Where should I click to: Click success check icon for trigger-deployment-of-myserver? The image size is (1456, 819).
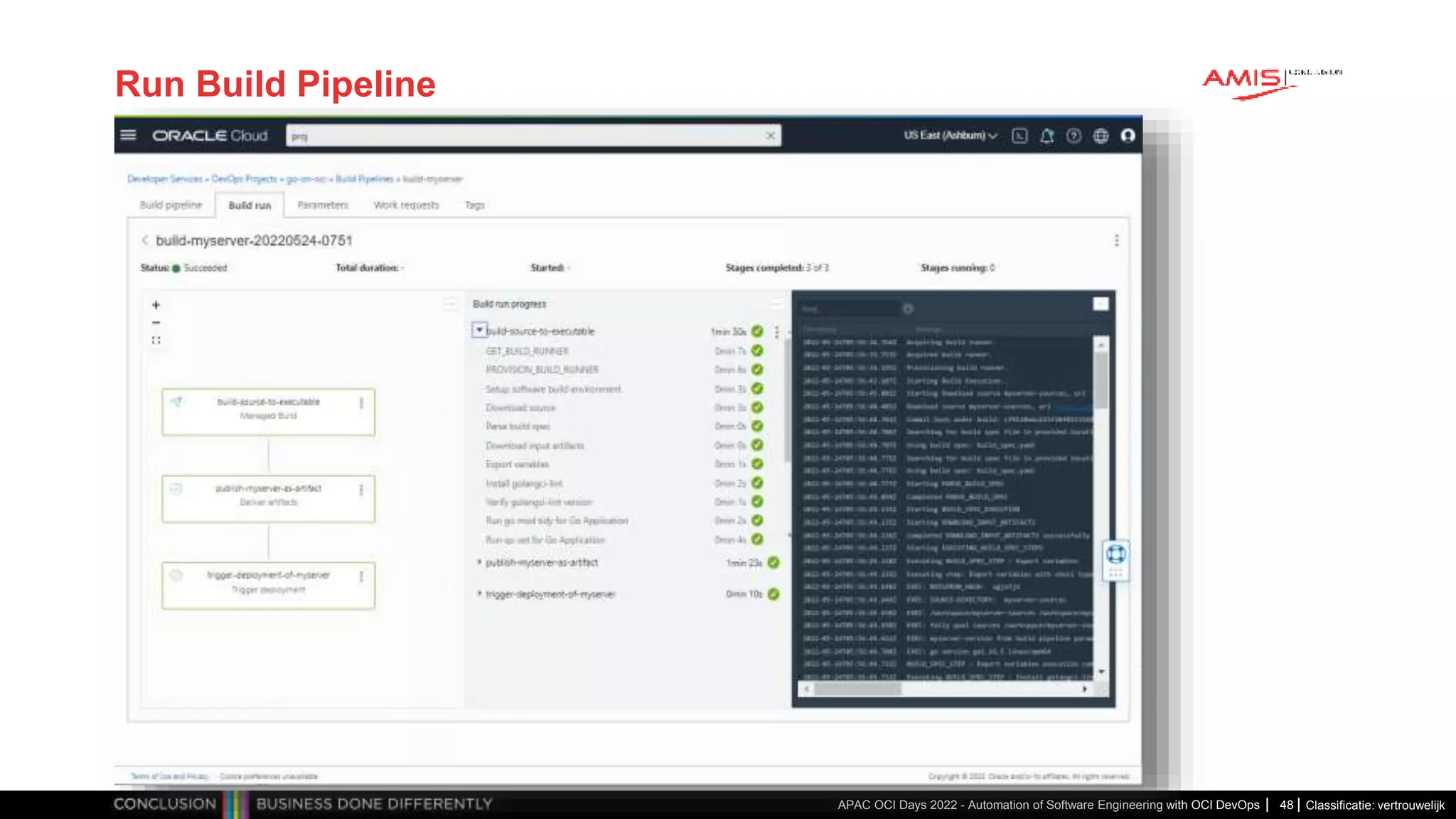(773, 594)
